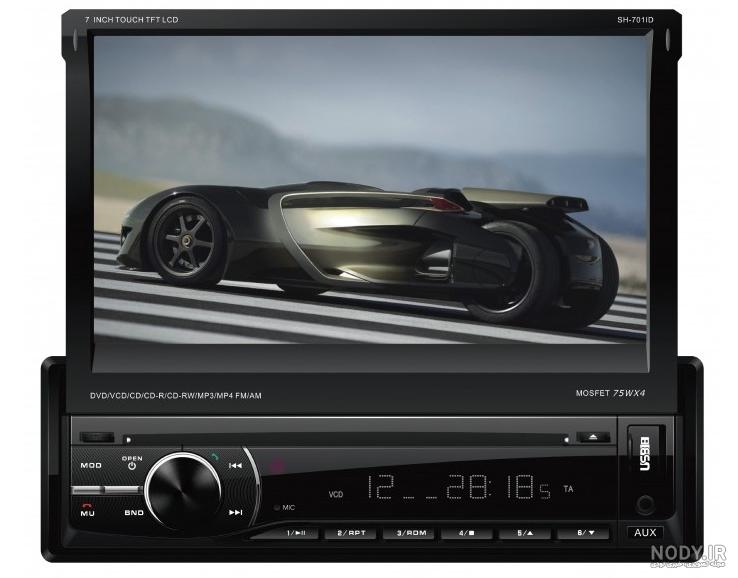
Task: Click the 4/stop preset button
Action: coord(466,533)
